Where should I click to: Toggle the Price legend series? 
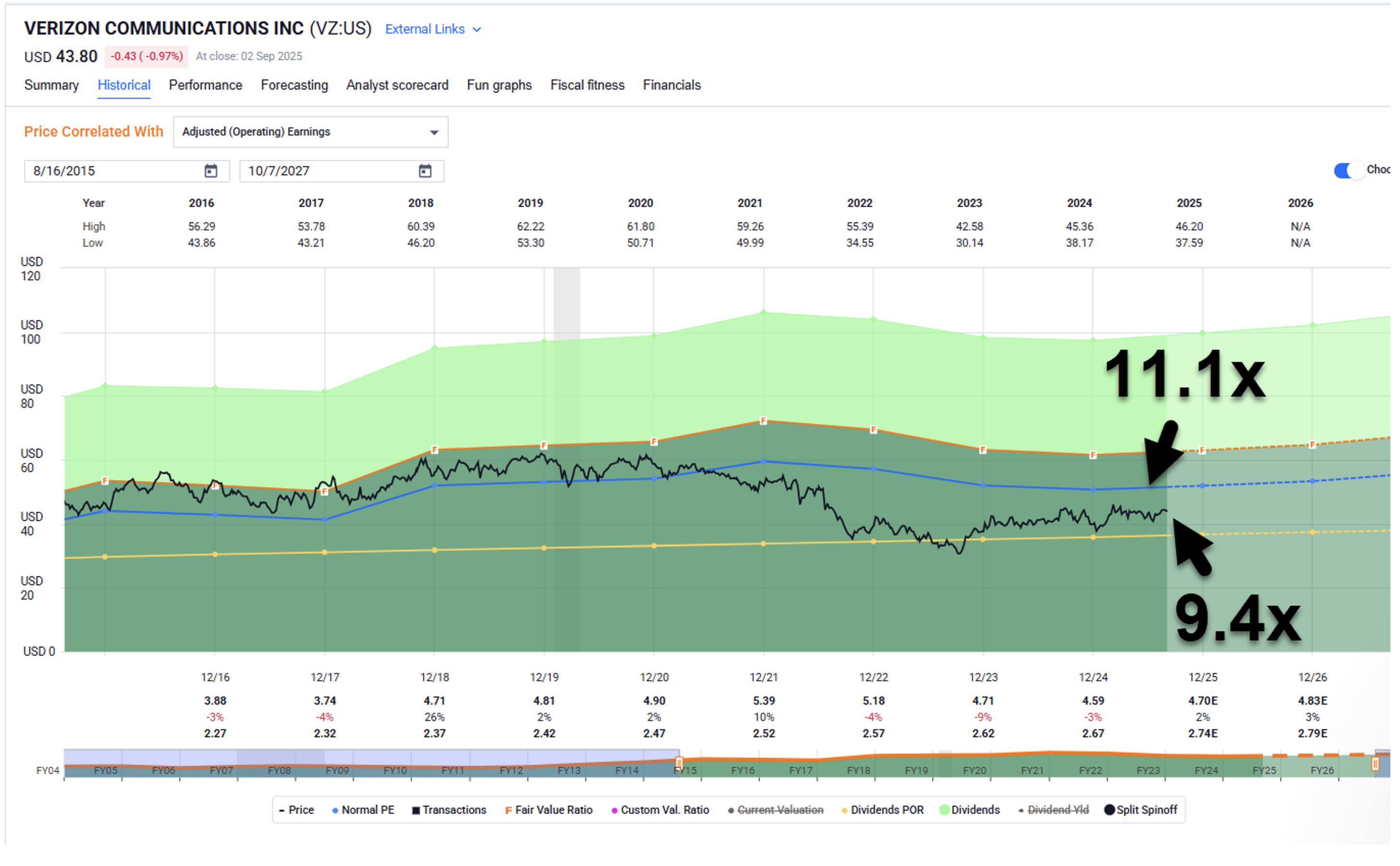pos(297,810)
